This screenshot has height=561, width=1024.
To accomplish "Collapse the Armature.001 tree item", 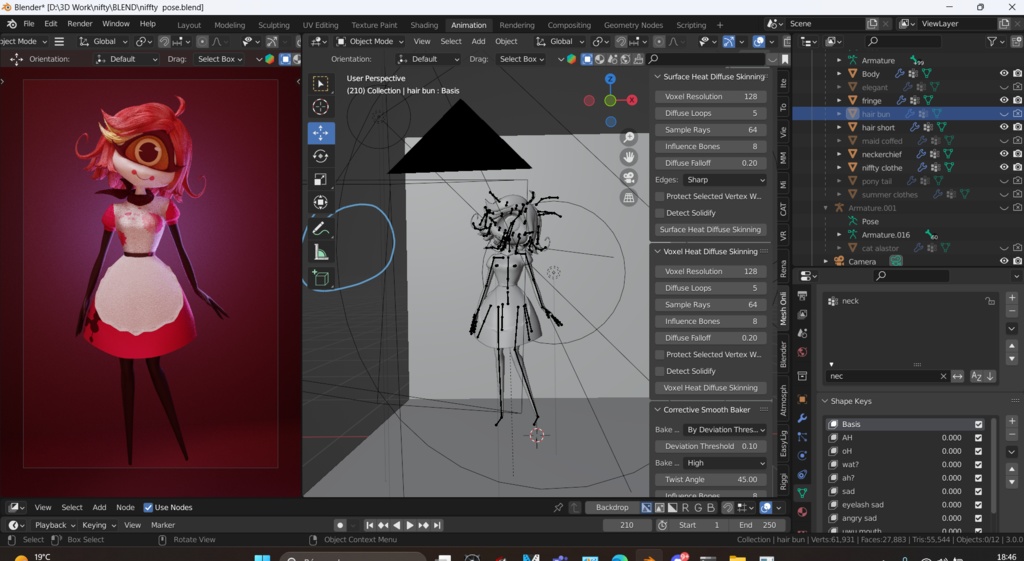I will point(825,208).
